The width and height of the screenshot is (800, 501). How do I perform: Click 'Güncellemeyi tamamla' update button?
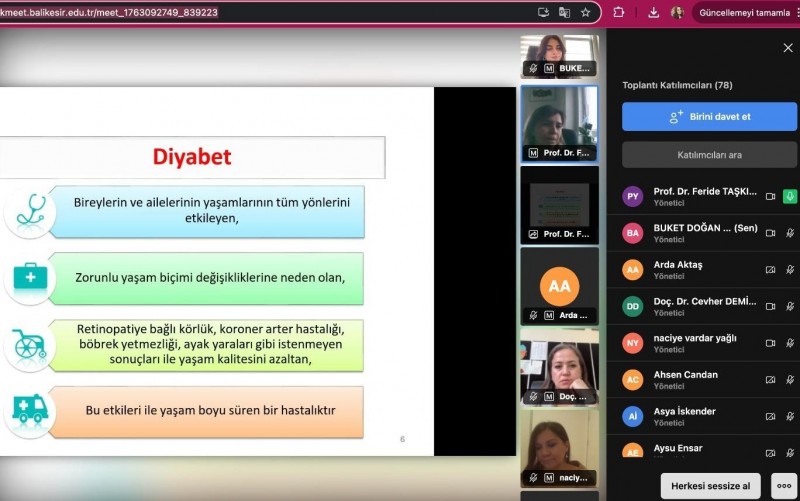(738, 12)
